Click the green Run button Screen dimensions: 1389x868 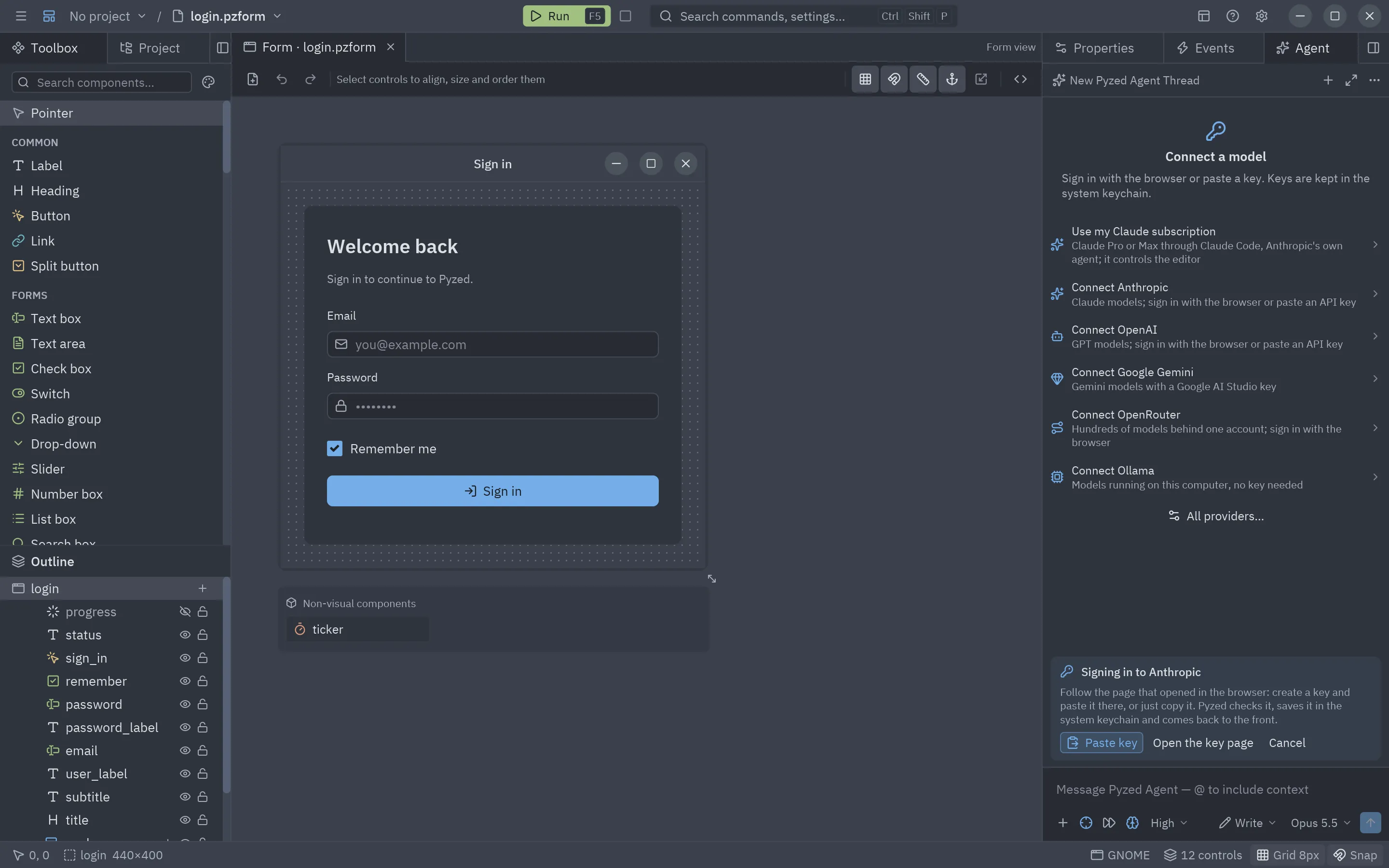pyautogui.click(x=566, y=16)
